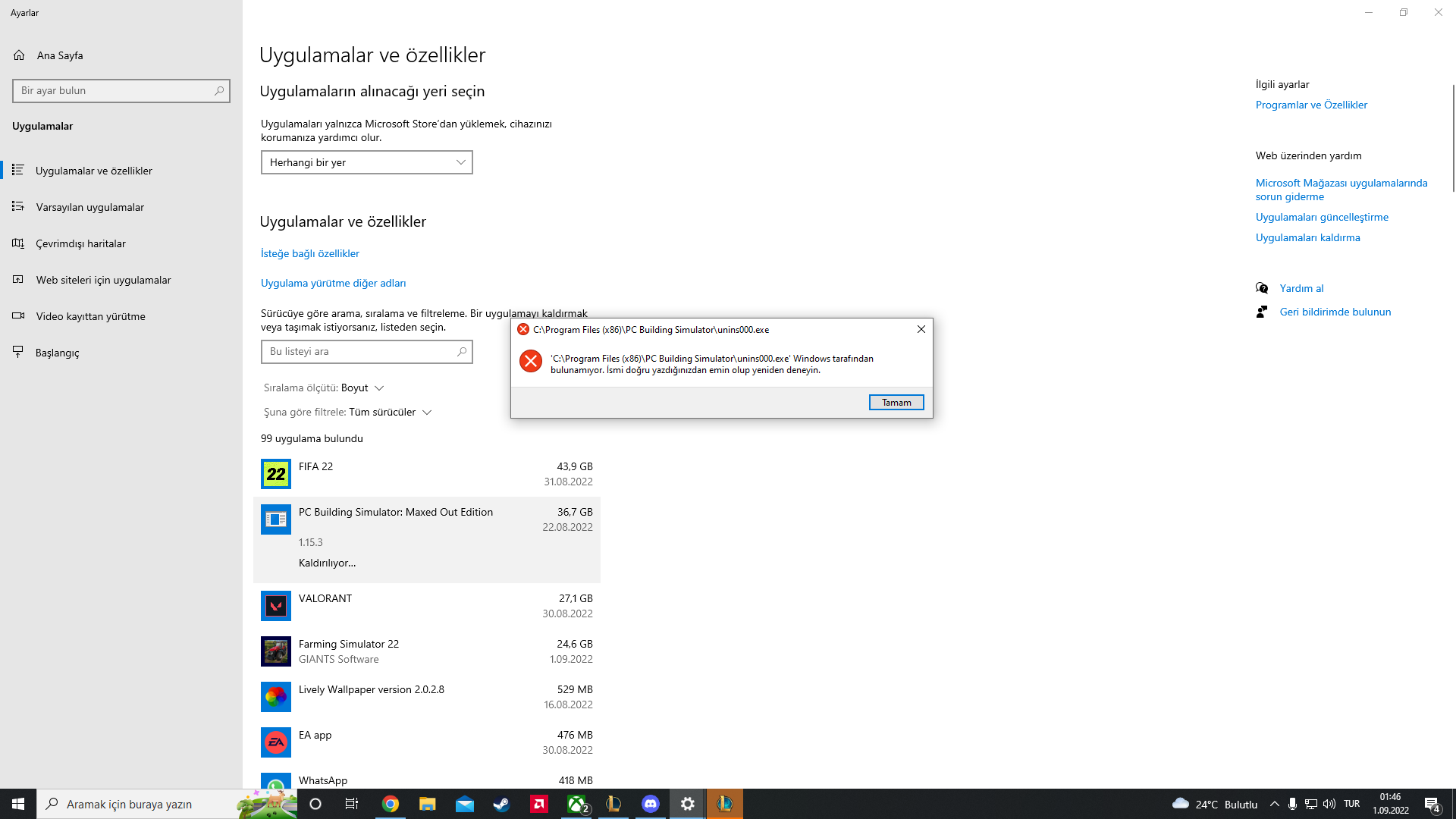Image resolution: width=1456 pixels, height=819 pixels.
Task: Expand the Herhangi bir yer dropdown
Action: (366, 162)
